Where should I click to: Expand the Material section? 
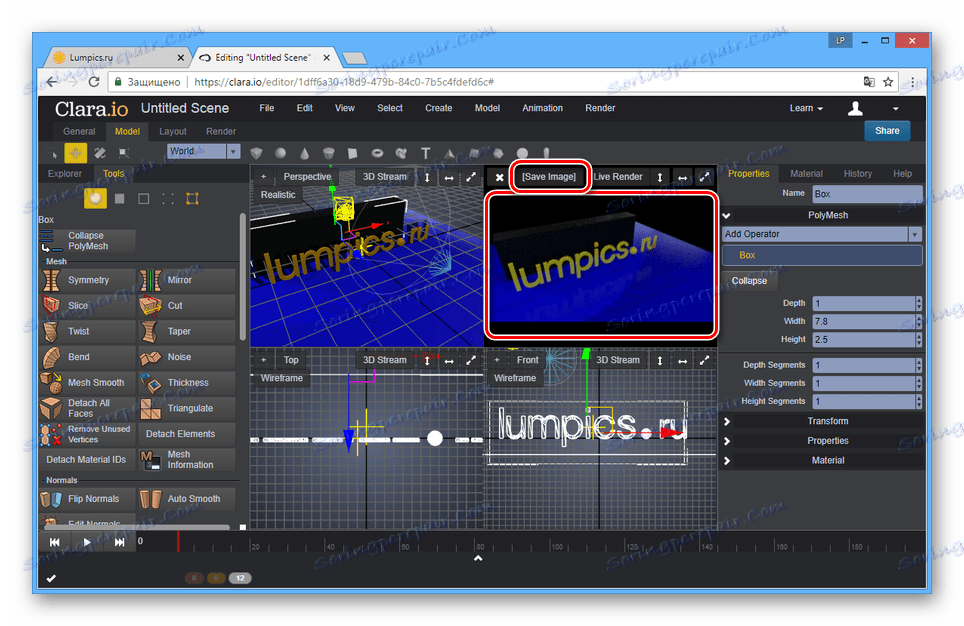(x=822, y=461)
